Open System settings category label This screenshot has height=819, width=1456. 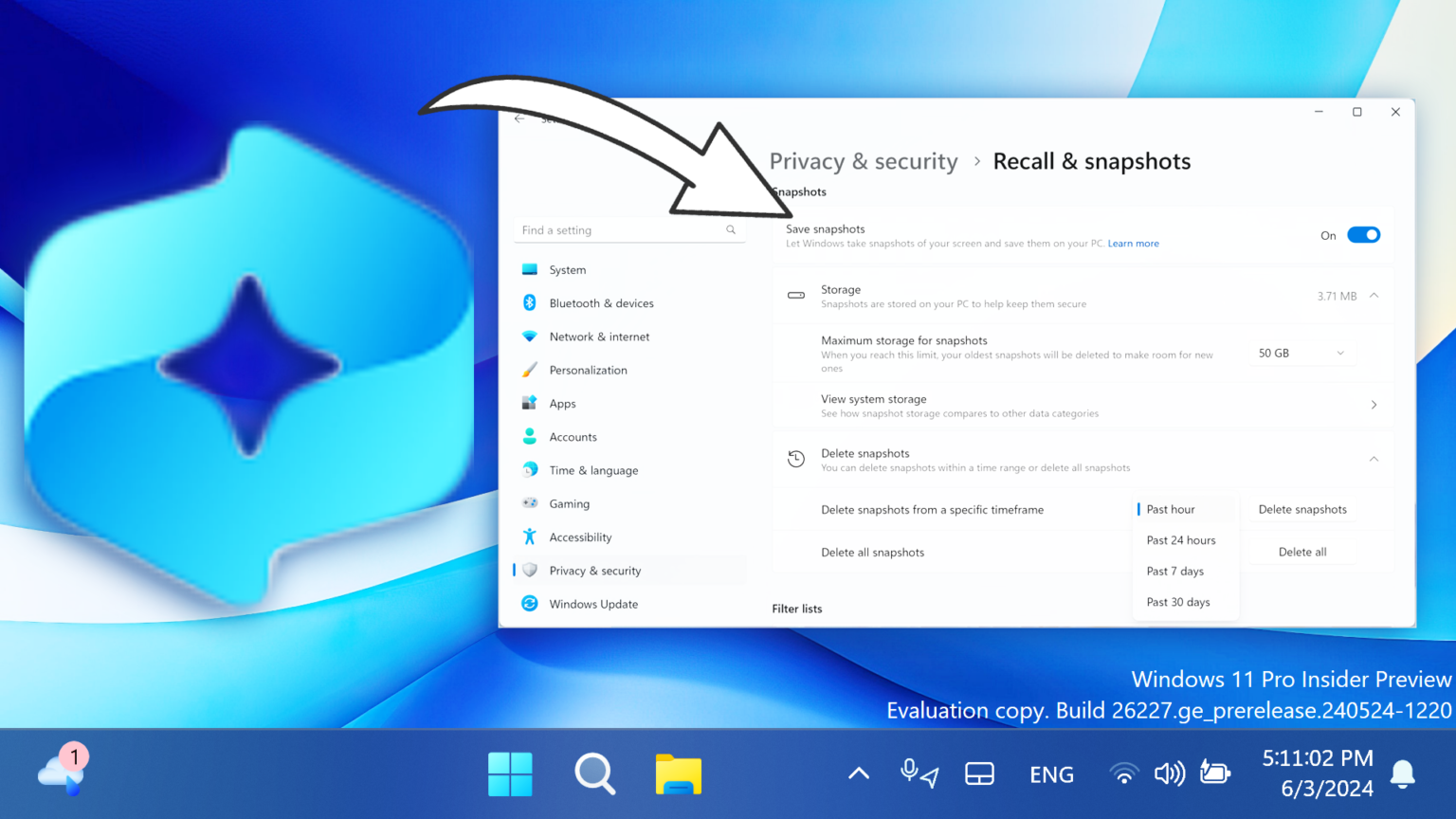pos(568,270)
